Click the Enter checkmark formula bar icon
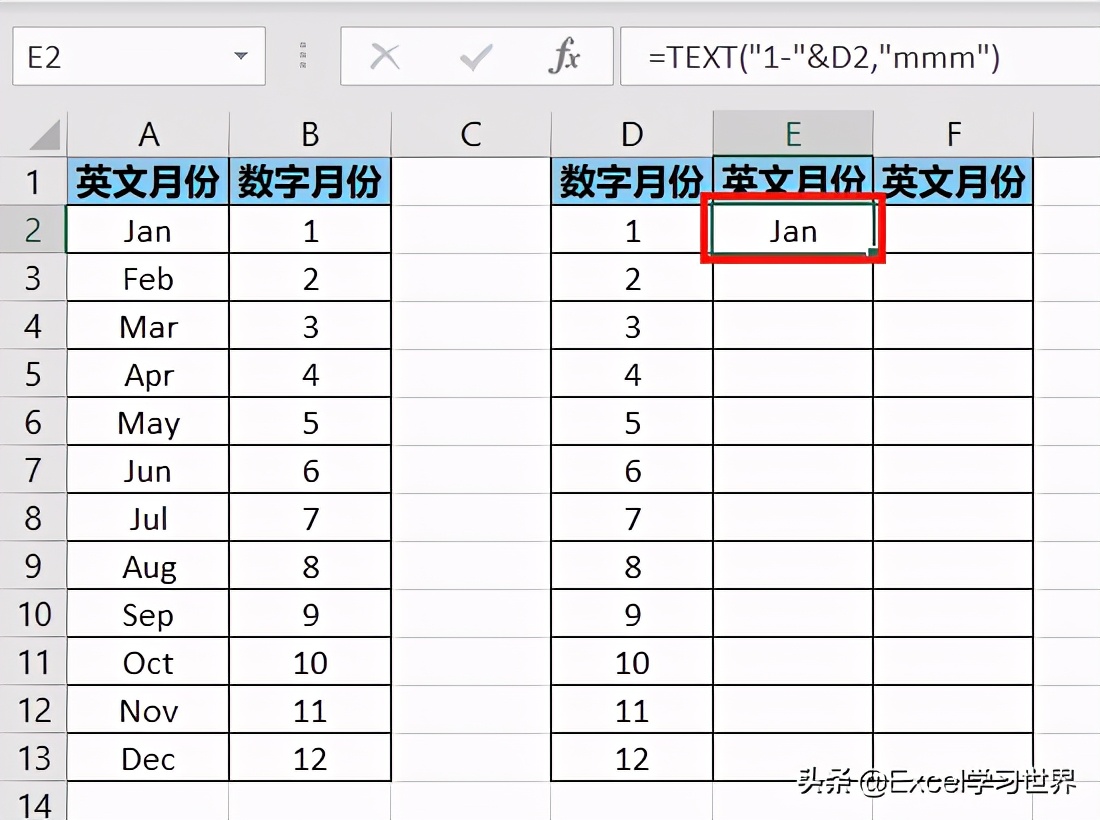The height and width of the screenshot is (820, 1100). tap(476, 57)
